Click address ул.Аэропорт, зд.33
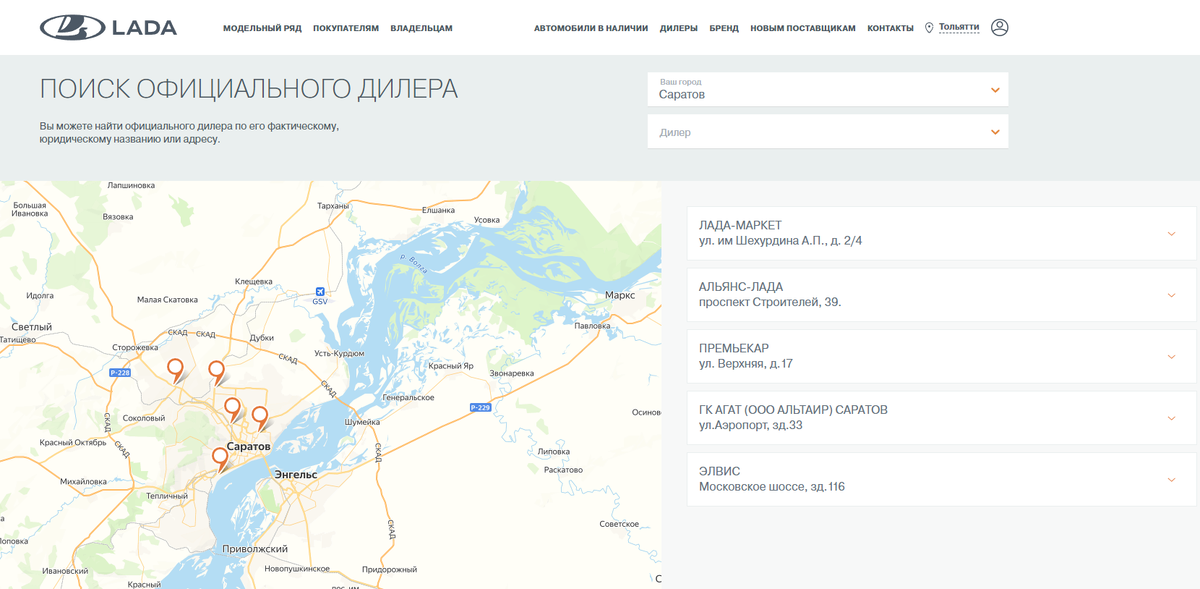Image resolution: width=1200 pixels, height=589 pixels. [x=751, y=425]
